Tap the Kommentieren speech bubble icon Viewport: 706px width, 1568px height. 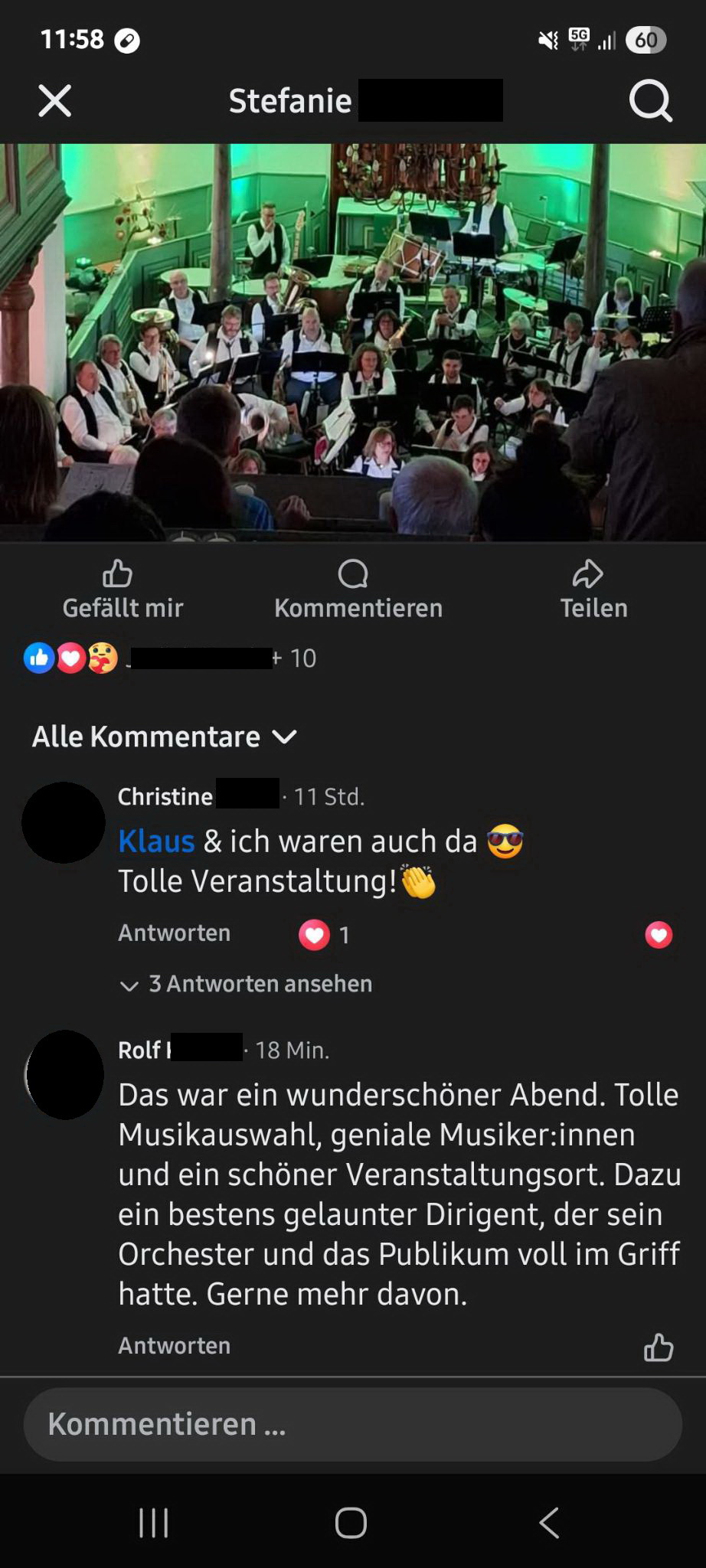(x=353, y=573)
